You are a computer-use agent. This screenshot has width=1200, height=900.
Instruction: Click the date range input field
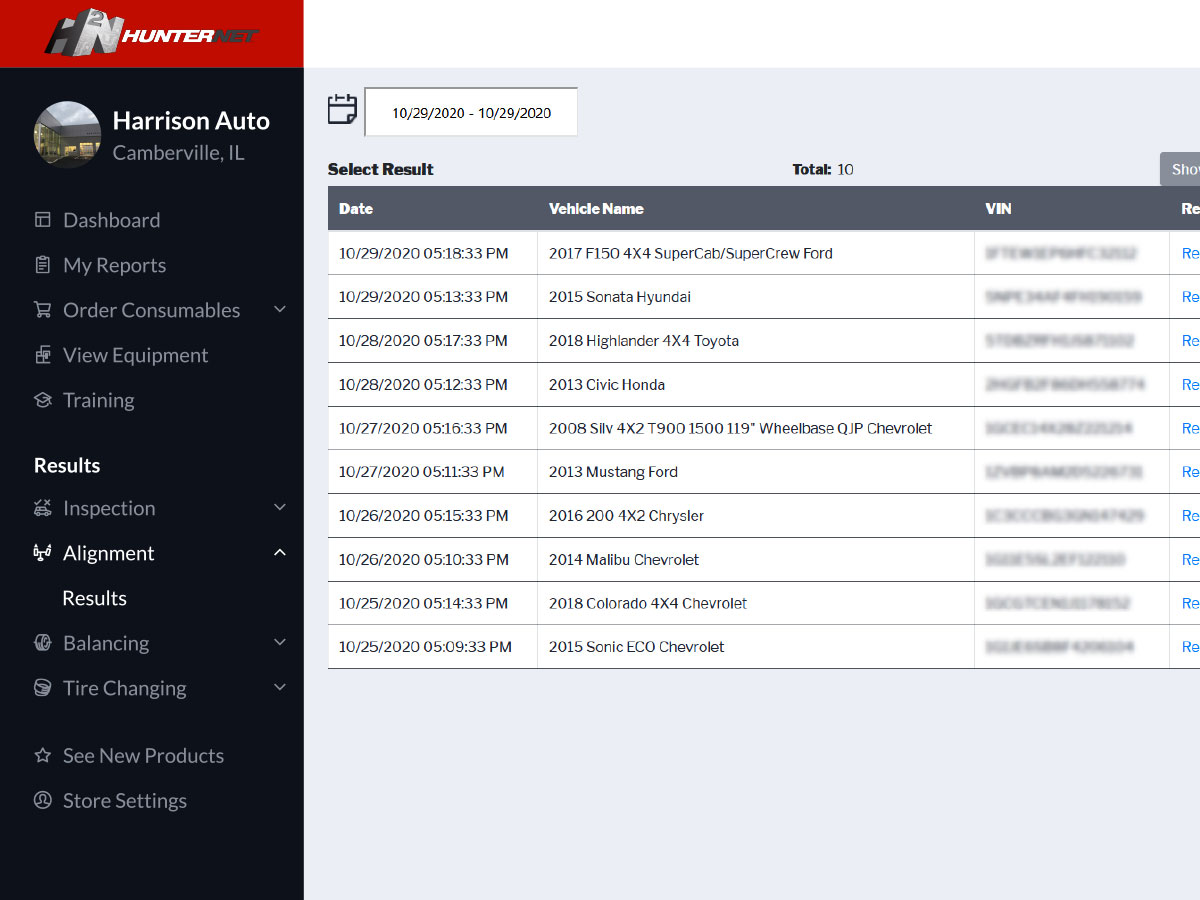[471, 113]
